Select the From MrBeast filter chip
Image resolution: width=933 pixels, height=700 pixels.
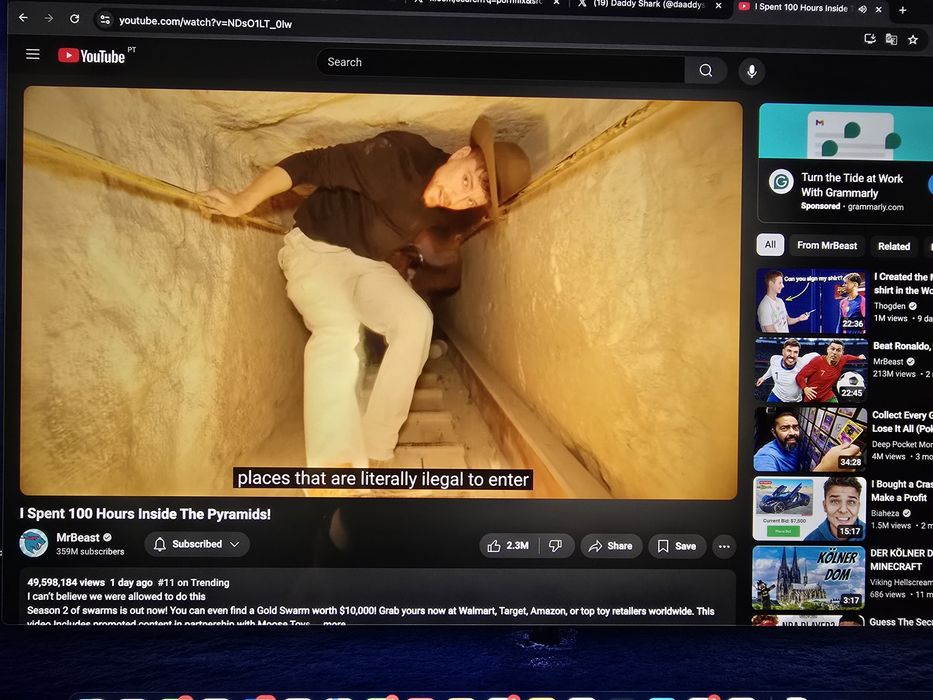click(x=827, y=245)
